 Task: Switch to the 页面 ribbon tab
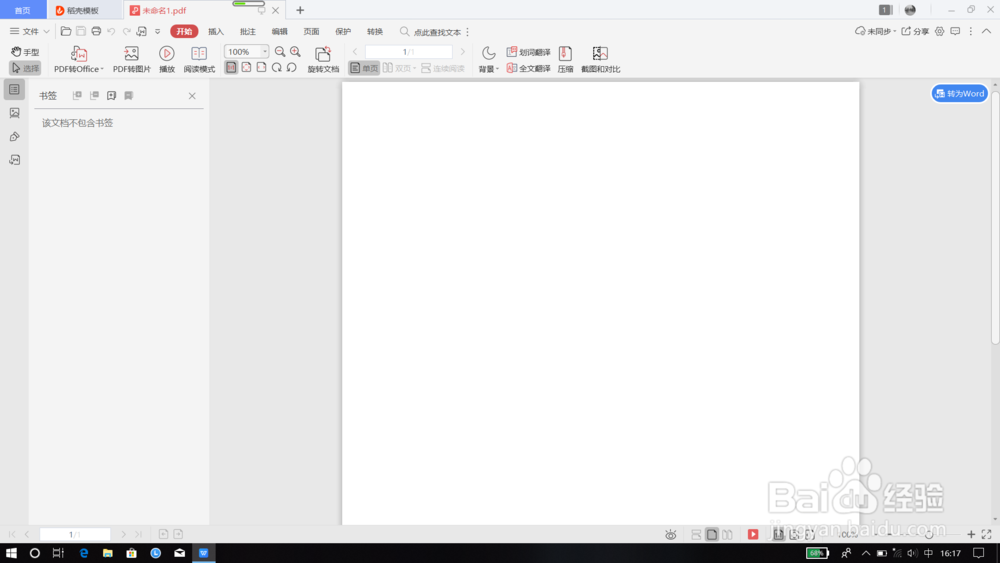(311, 31)
